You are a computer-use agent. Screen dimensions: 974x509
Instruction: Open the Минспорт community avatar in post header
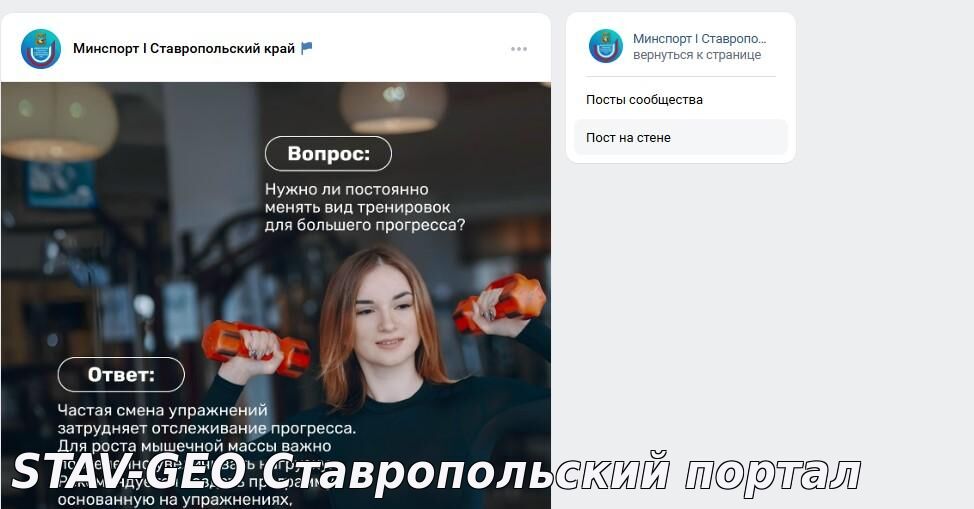pos(41,48)
